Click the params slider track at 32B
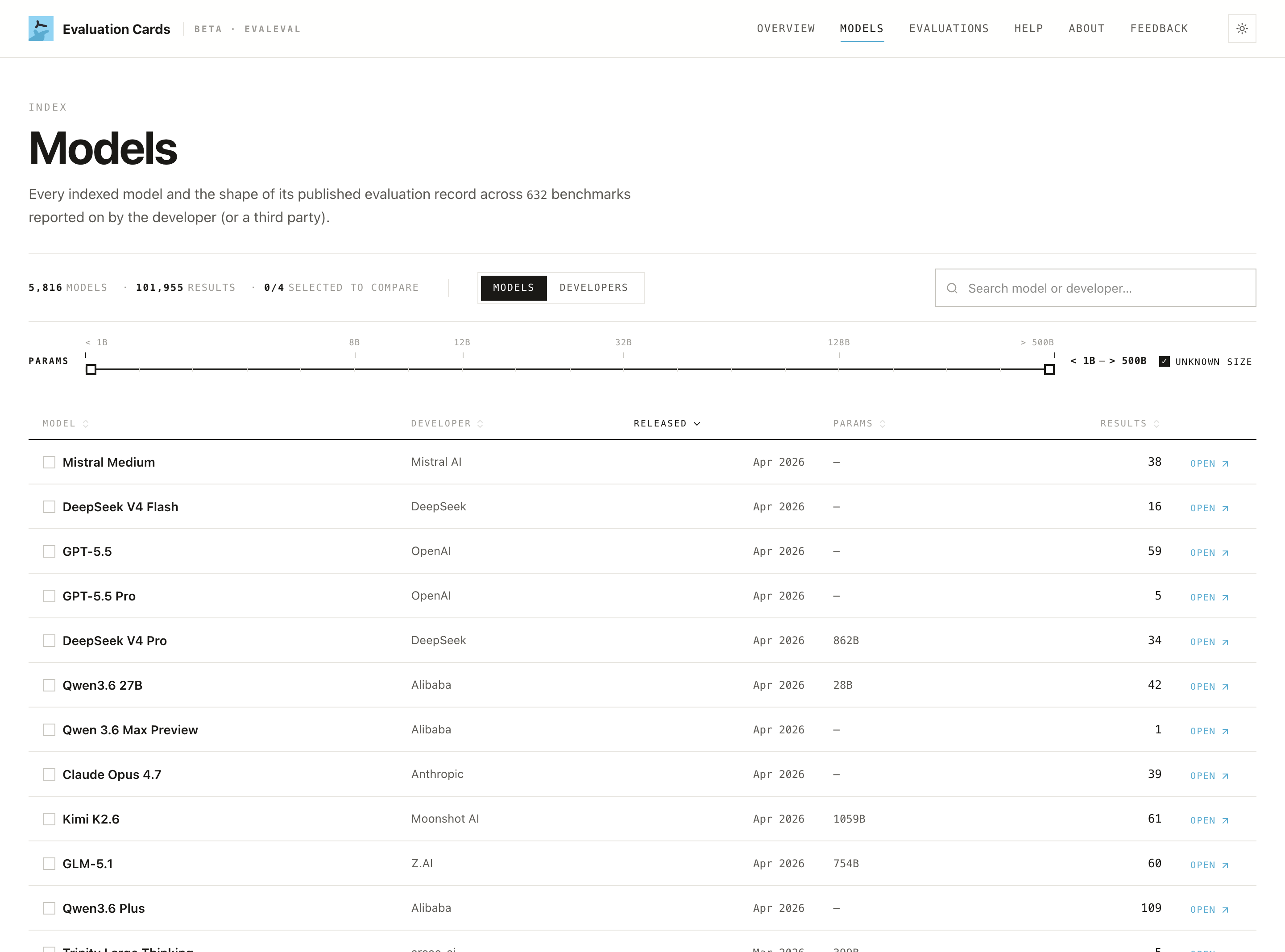 (x=623, y=369)
